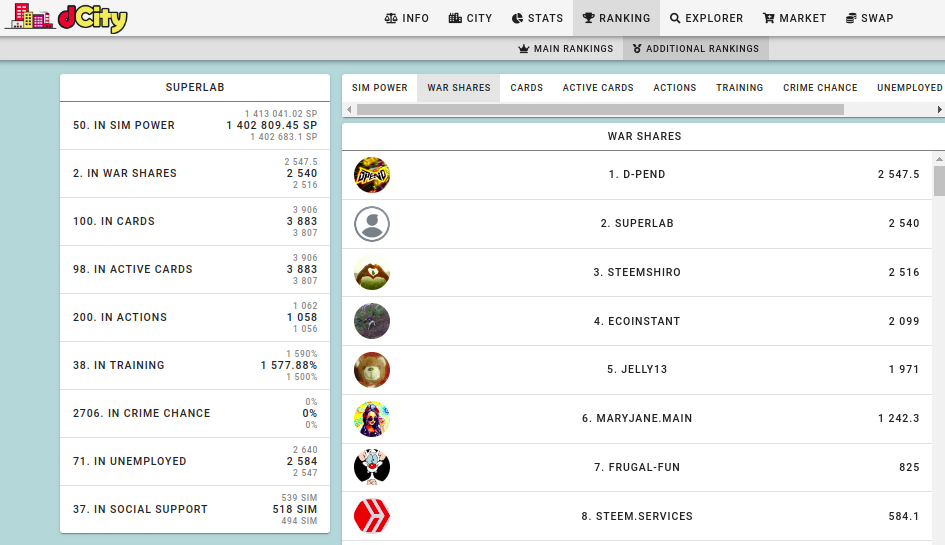The height and width of the screenshot is (545, 945).
Task: Click STEEMSHIRO's avatar
Action: pos(372,272)
